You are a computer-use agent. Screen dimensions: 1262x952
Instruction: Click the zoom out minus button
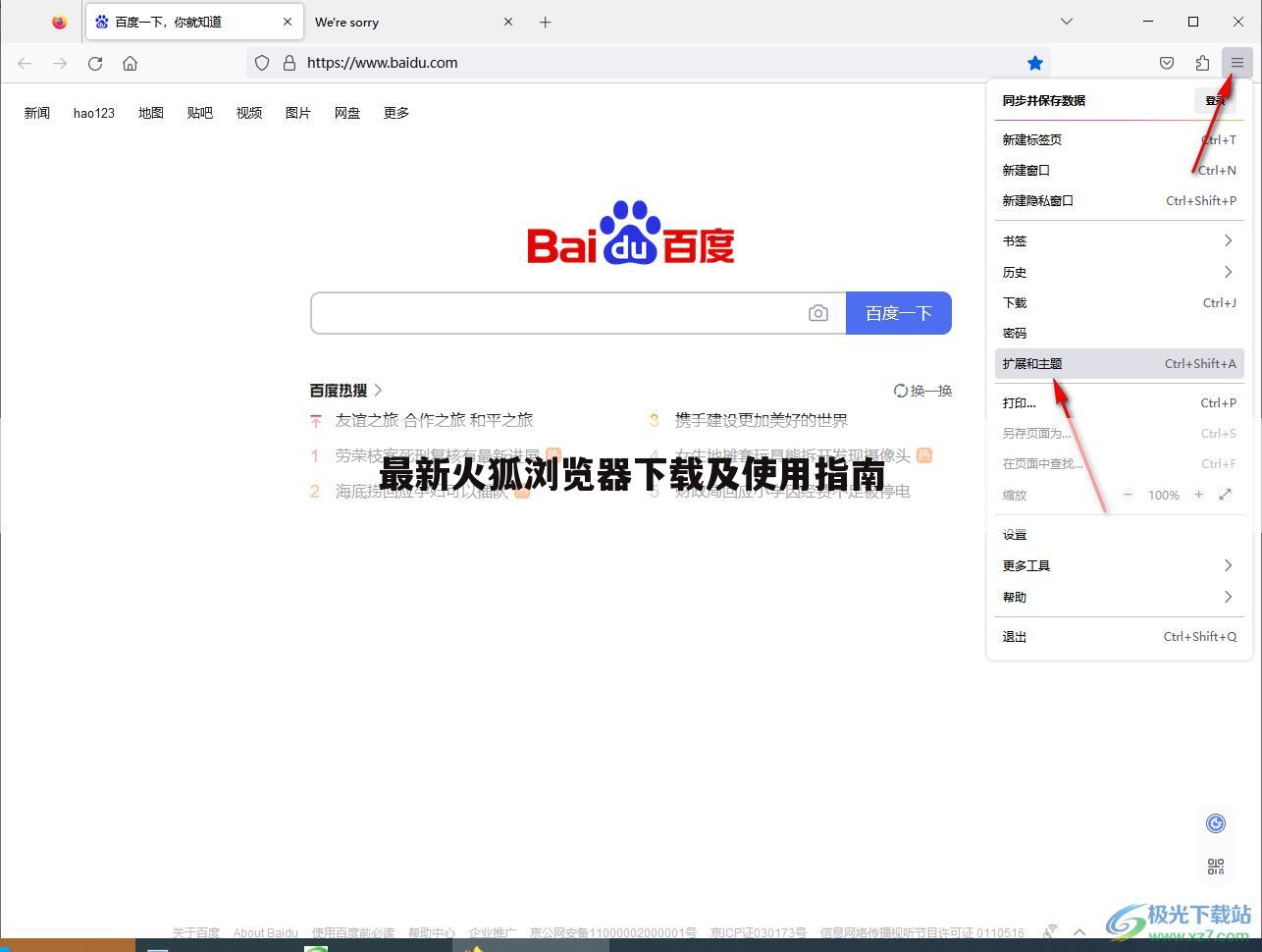(1128, 495)
